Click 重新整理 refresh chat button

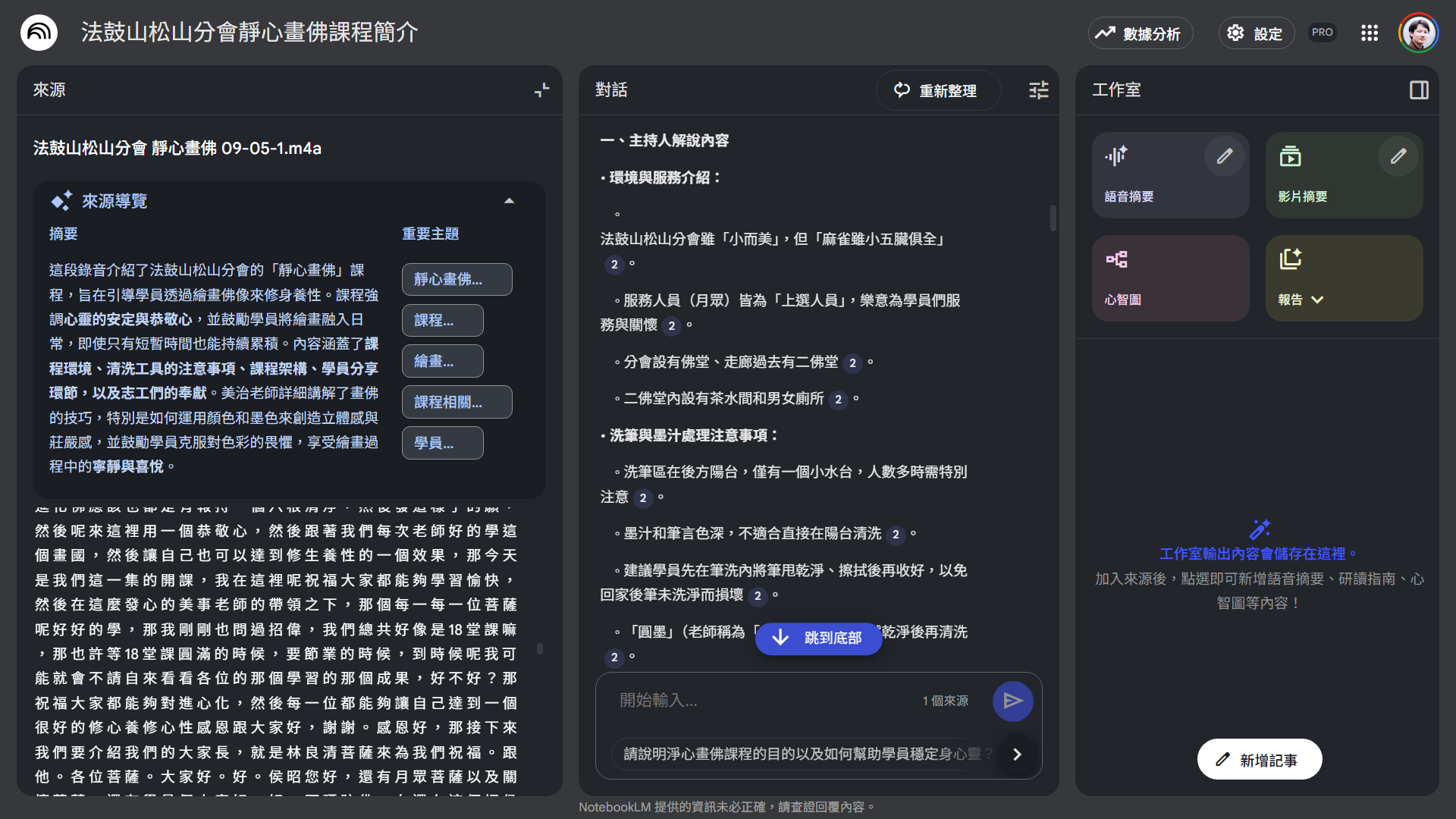pyautogui.click(x=938, y=90)
